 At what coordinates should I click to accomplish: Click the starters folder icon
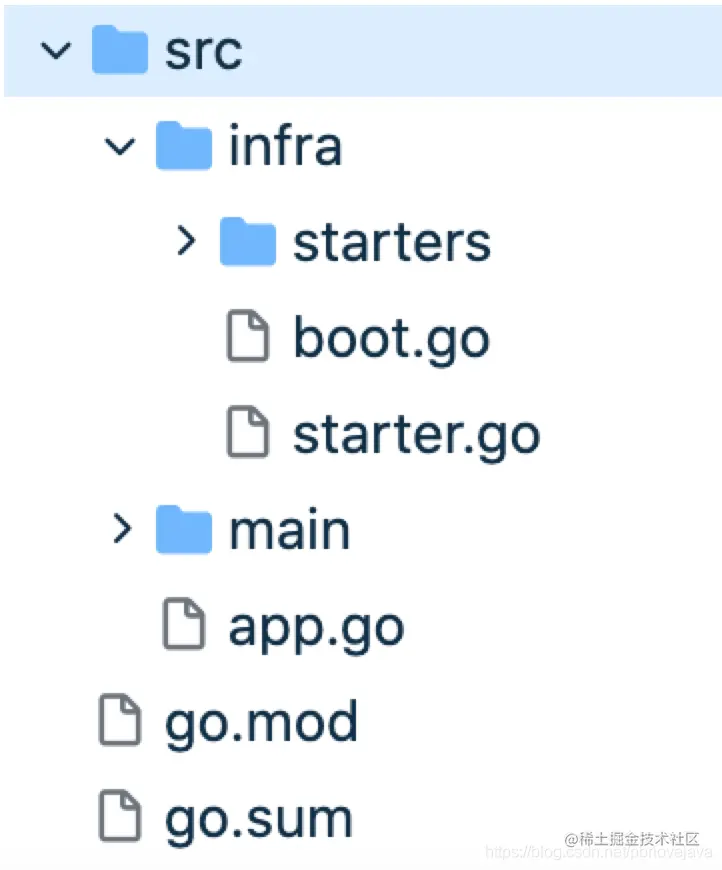(x=248, y=241)
